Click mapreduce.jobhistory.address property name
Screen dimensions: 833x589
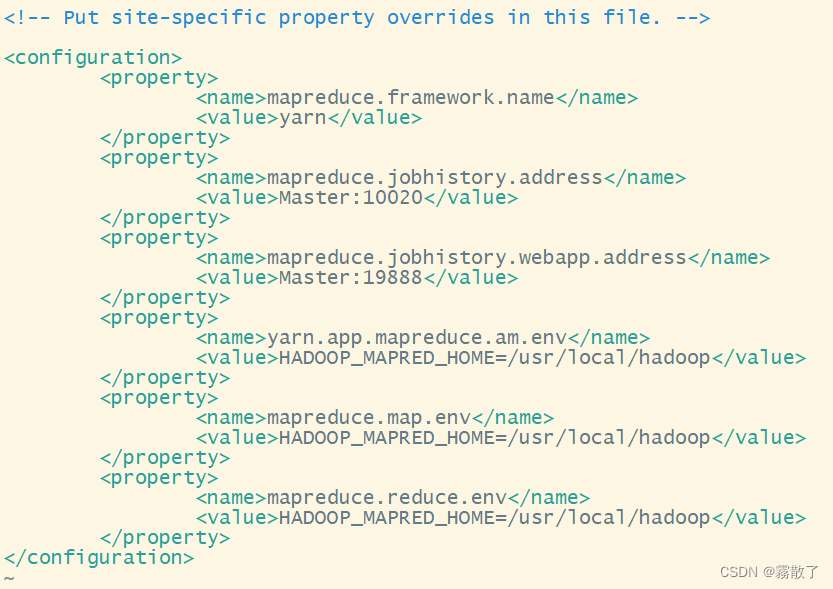[x=435, y=177]
